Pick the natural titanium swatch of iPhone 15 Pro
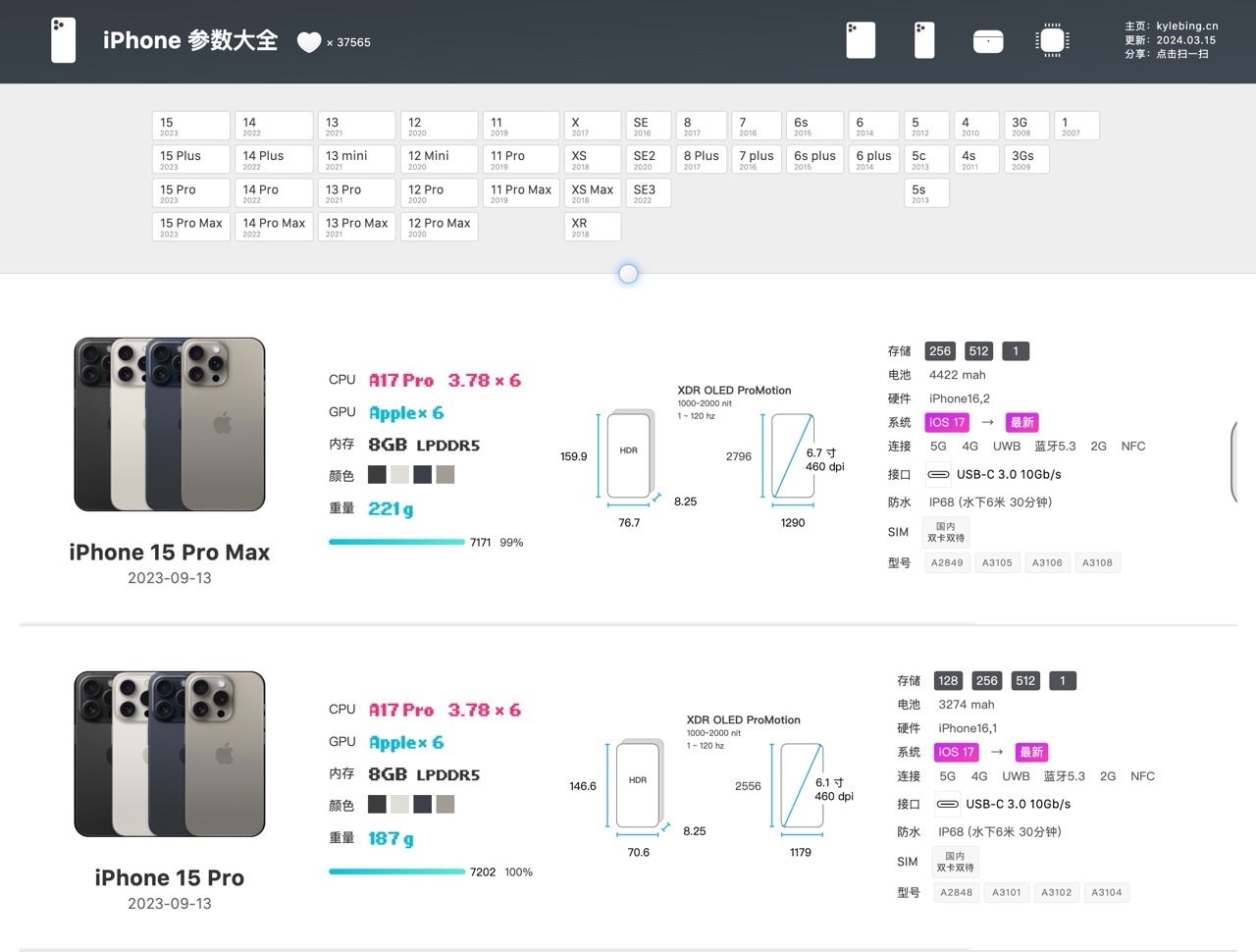This screenshot has width=1256, height=952. click(445, 805)
